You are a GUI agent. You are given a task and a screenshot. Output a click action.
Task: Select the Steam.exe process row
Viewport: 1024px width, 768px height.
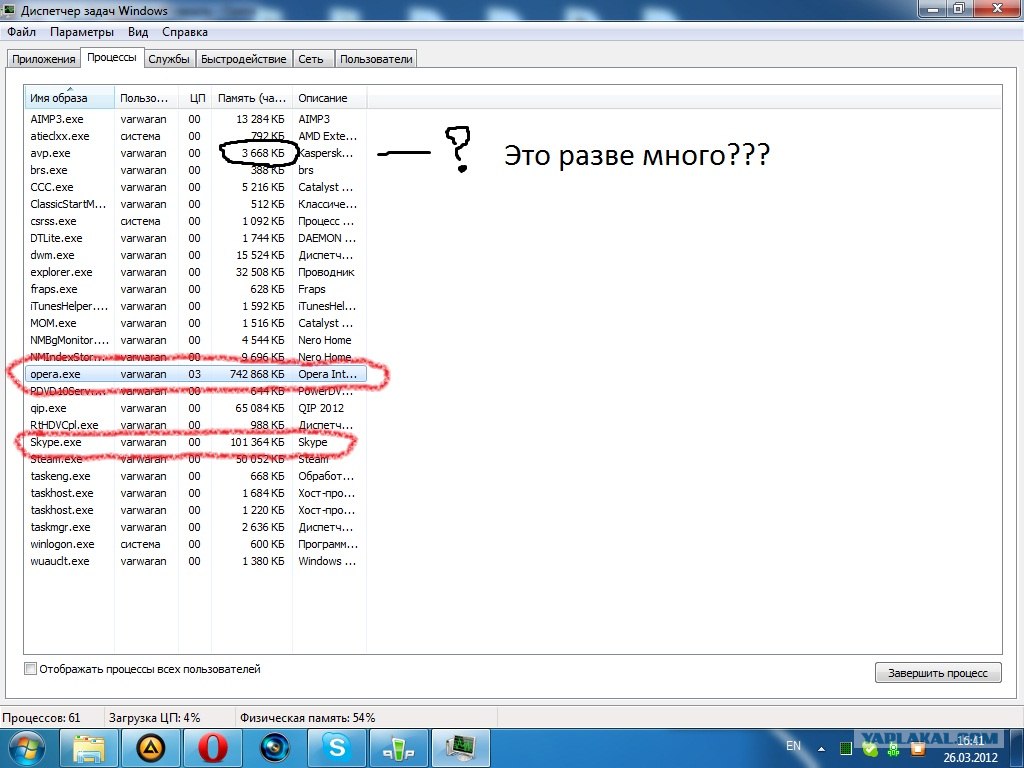(x=195, y=459)
